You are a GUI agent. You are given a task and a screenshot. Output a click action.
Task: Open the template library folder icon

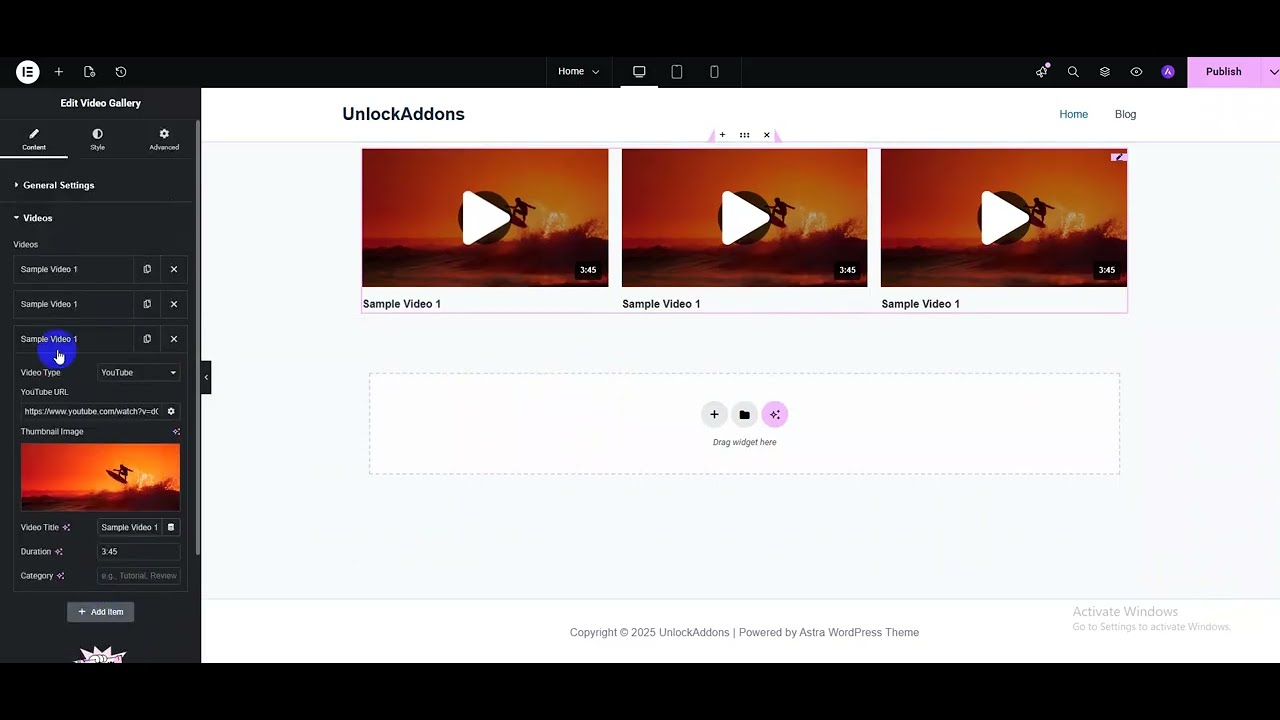point(744,414)
